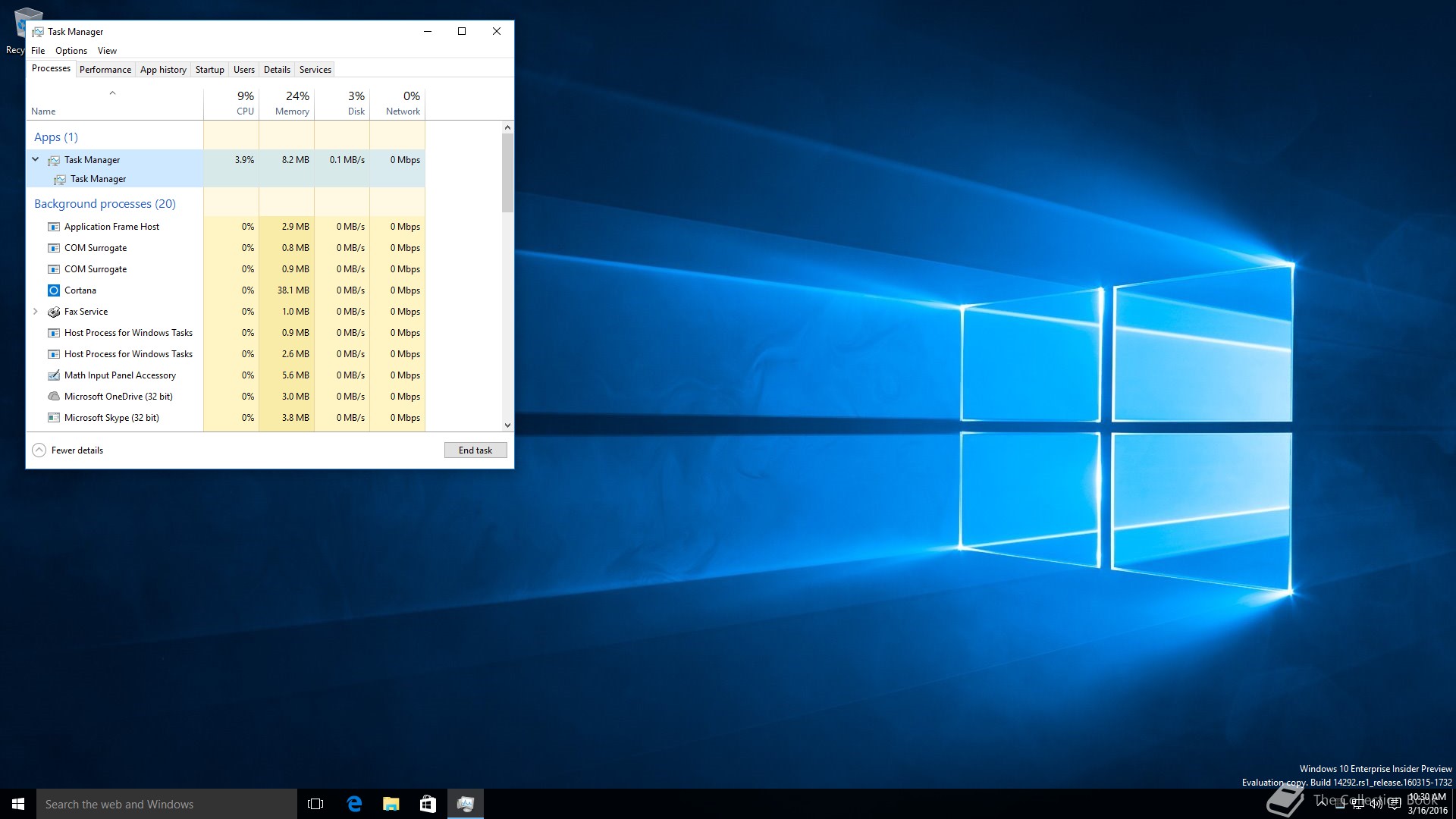Click the Fax Service printer icon
Image resolution: width=1456 pixels, height=819 pixels.
click(x=54, y=312)
